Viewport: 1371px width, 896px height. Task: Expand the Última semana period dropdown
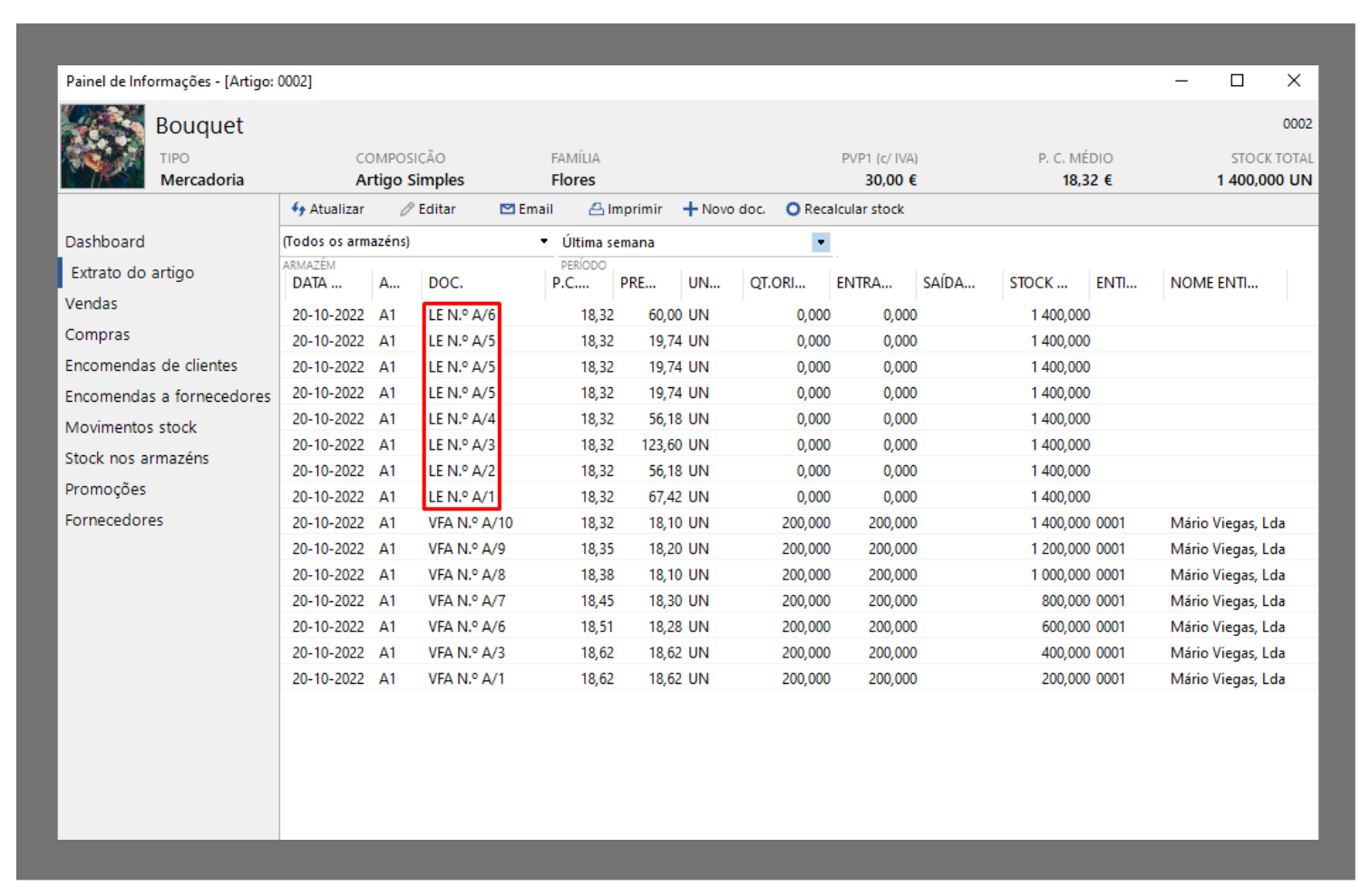pos(821,242)
